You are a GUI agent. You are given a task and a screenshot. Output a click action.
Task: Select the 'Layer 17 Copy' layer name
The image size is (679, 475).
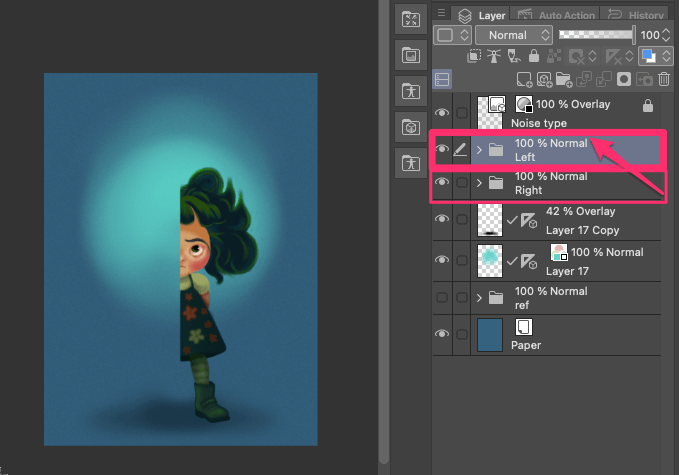click(x=582, y=230)
